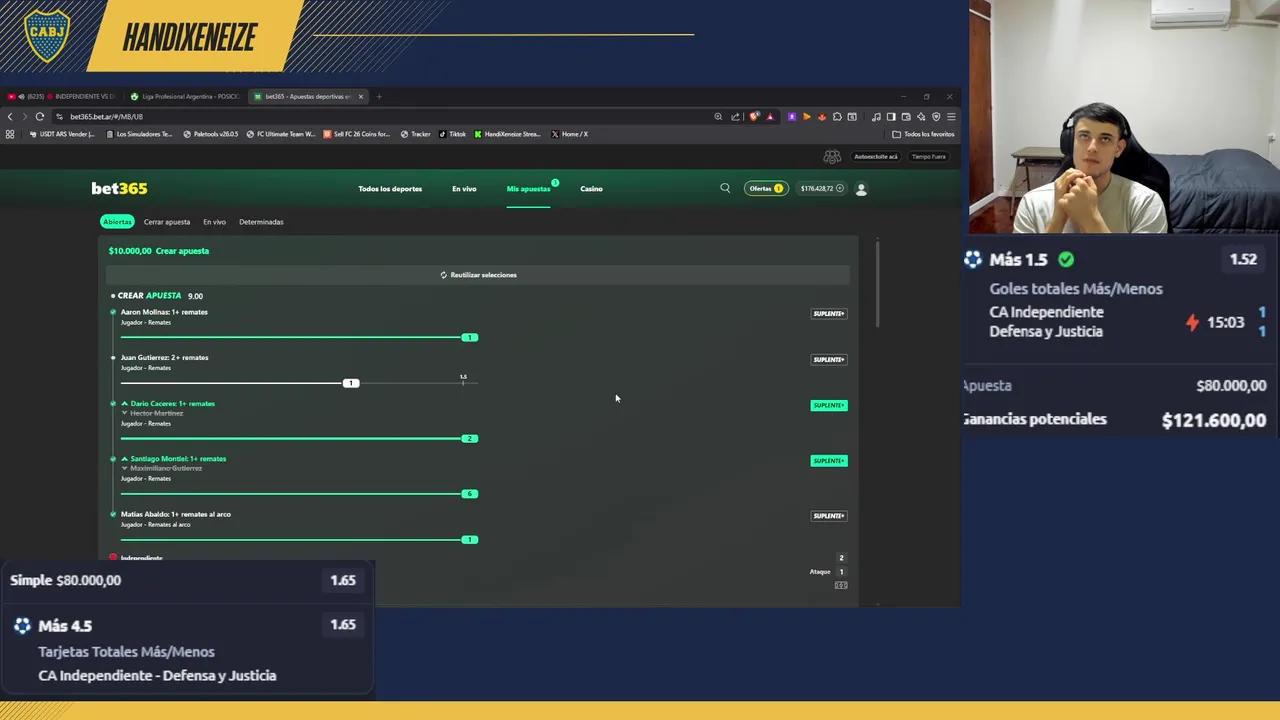The width and height of the screenshot is (1280, 720).
Task: Open the browser main menu icon
Action: 951,116
